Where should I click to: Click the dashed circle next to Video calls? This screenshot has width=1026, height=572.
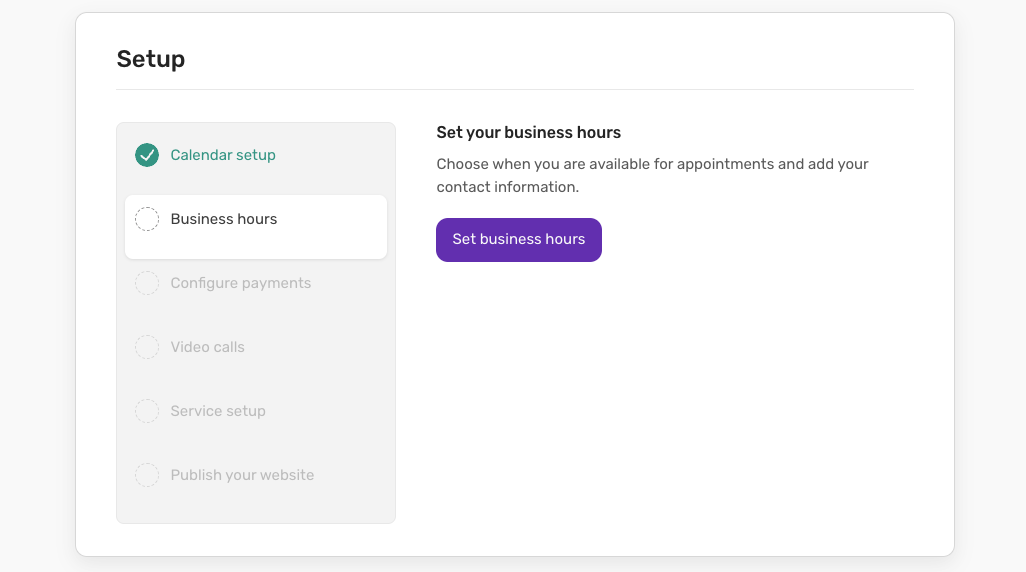coord(147,347)
